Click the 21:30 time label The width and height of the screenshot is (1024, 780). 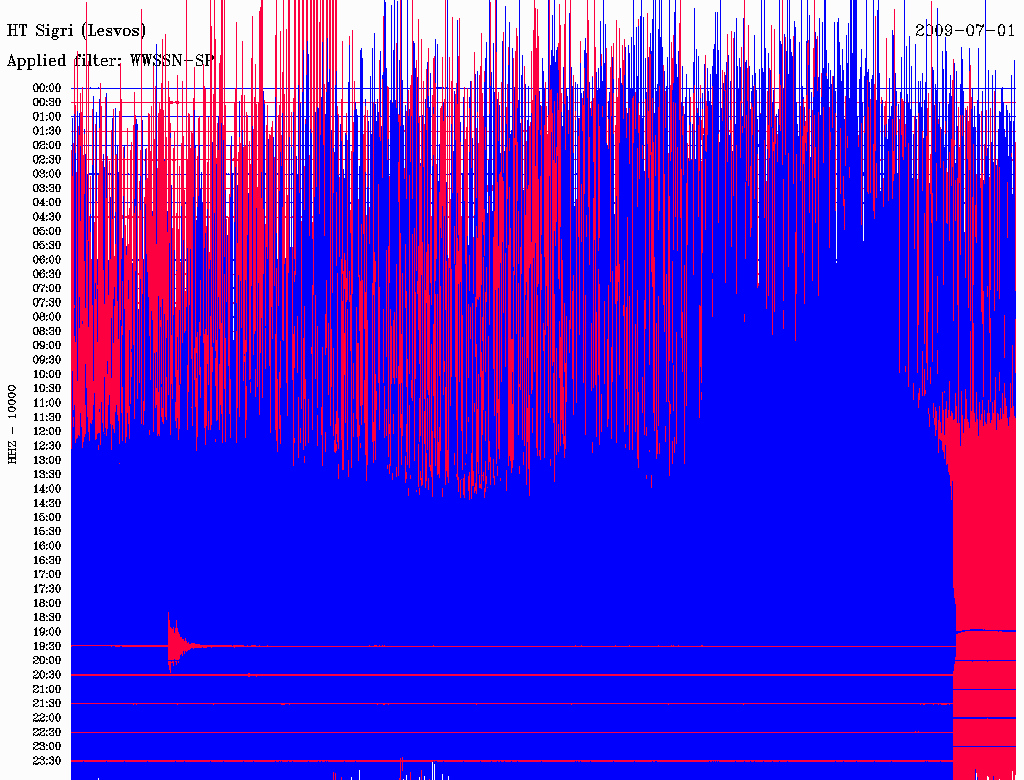pyautogui.click(x=47, y=704)
